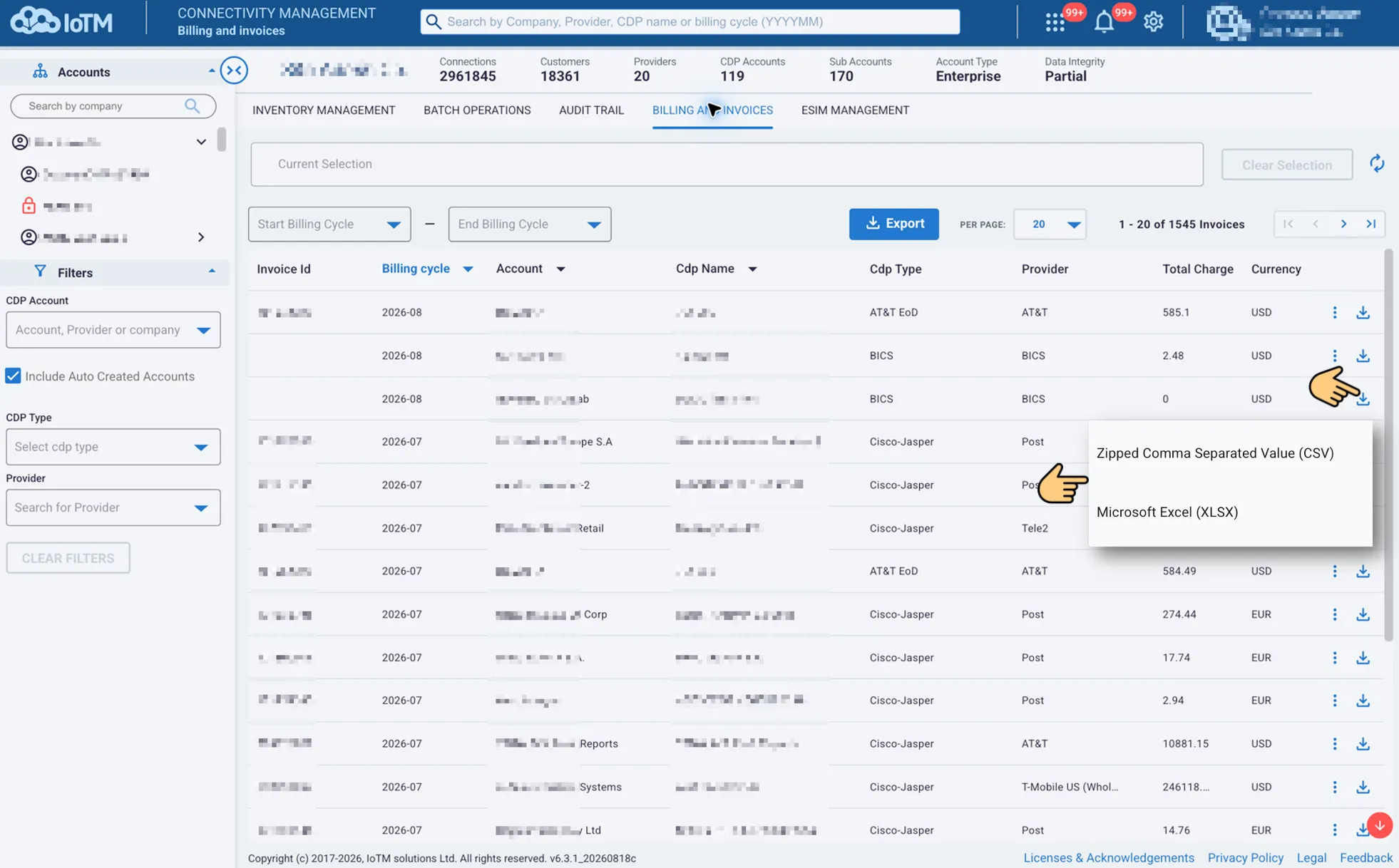Sort by Billing cycle column
The image size is (1399, 868).
click(416, 269)
